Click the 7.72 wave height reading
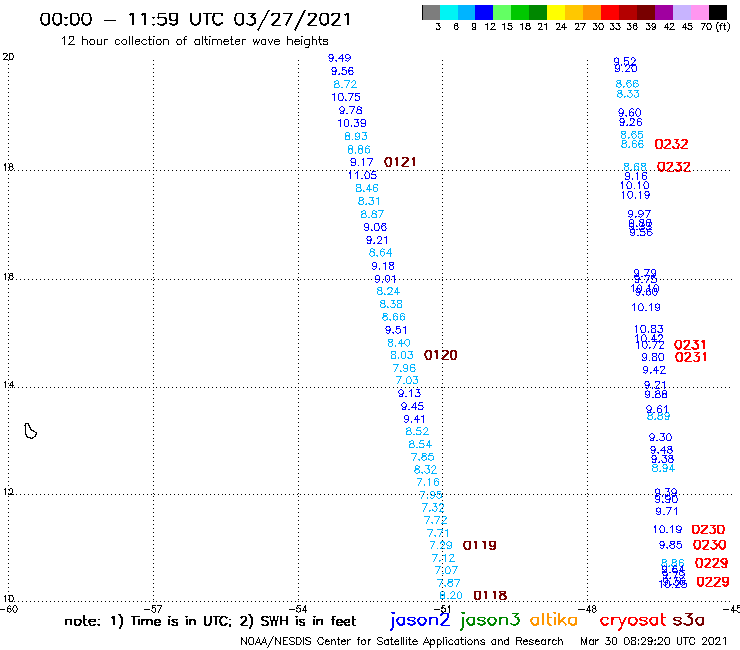Viewport: 740px width, 650px height. tap(435, 520)
